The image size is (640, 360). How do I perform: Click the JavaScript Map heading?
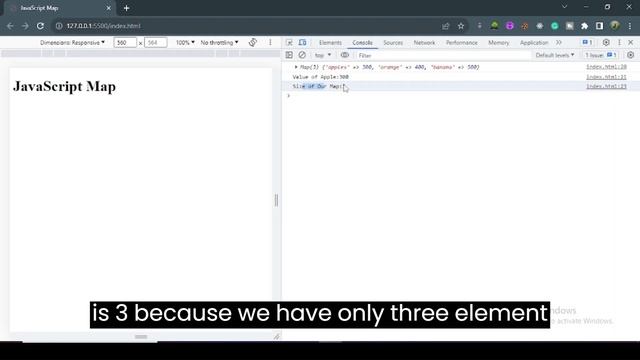pyautogui.click(x=64, y=87)
